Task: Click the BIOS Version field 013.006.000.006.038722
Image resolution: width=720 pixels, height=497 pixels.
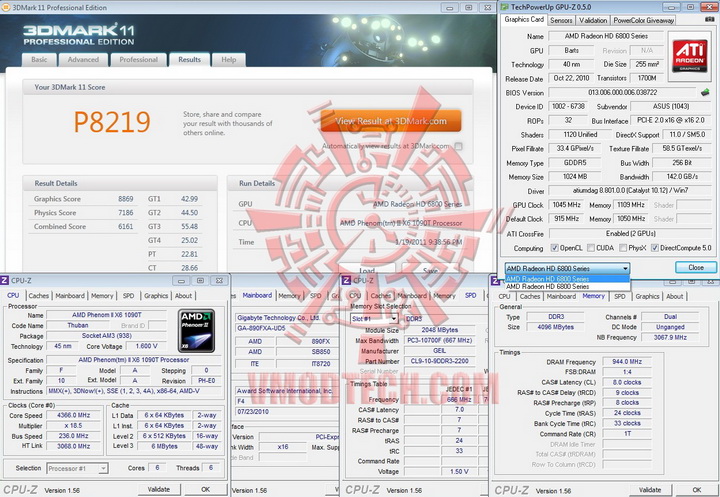Action: tap(623, 92)
